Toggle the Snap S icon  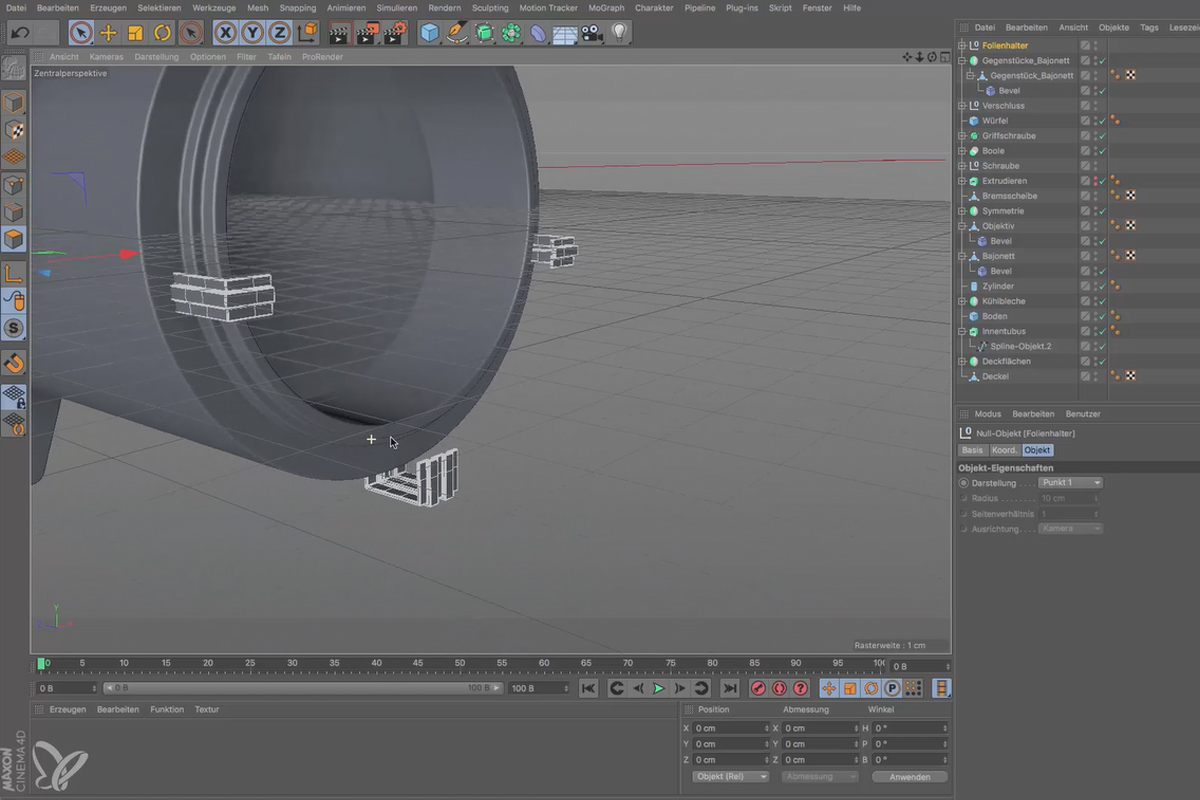14,327
